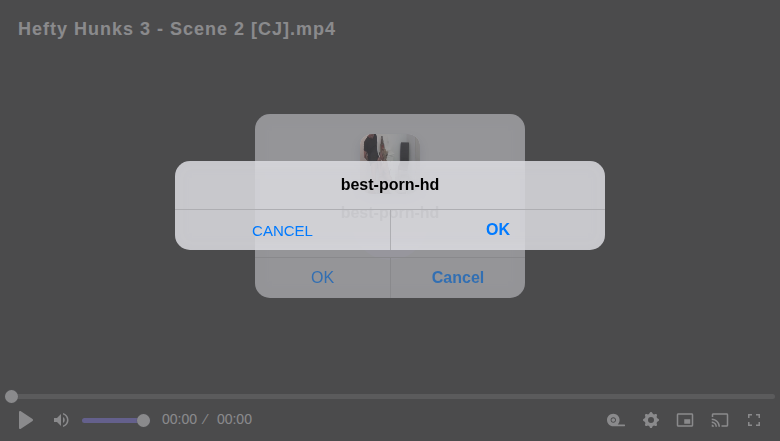Click the front dialog title text

pos(389,184)
